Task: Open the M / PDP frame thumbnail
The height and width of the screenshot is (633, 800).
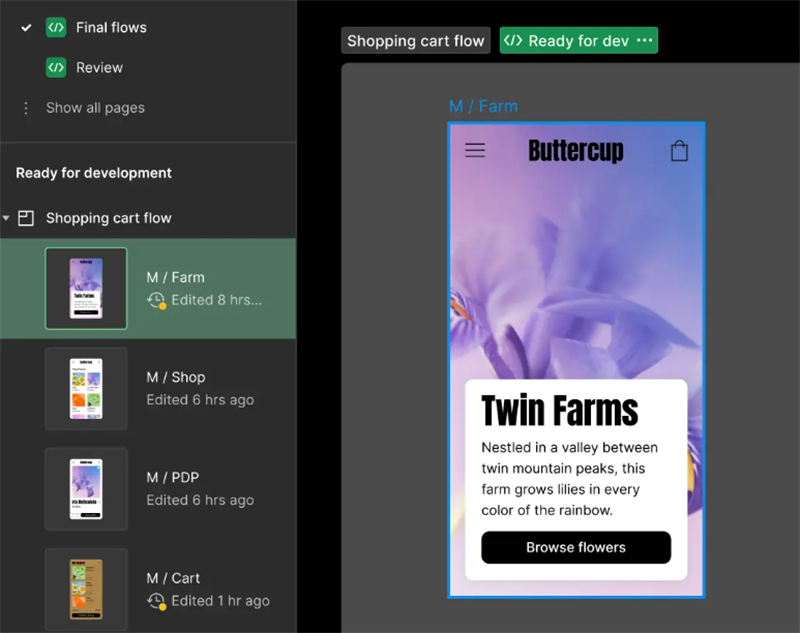Action: tap(86, 489)
